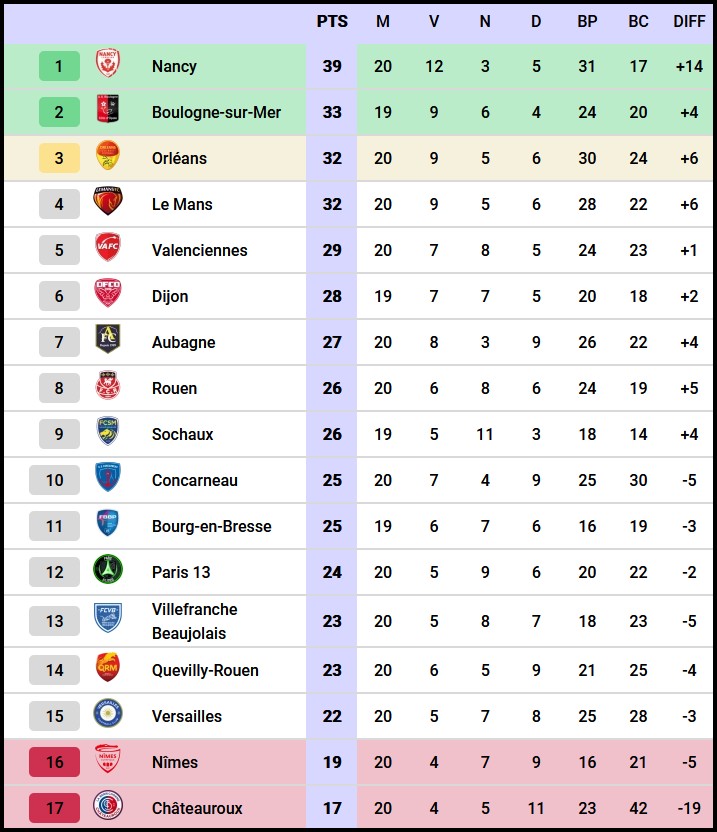The width and height of the screenshot is (717, 832).
Task: Open the Villefranche Beaujolais team link
Action: coord(195,621)
